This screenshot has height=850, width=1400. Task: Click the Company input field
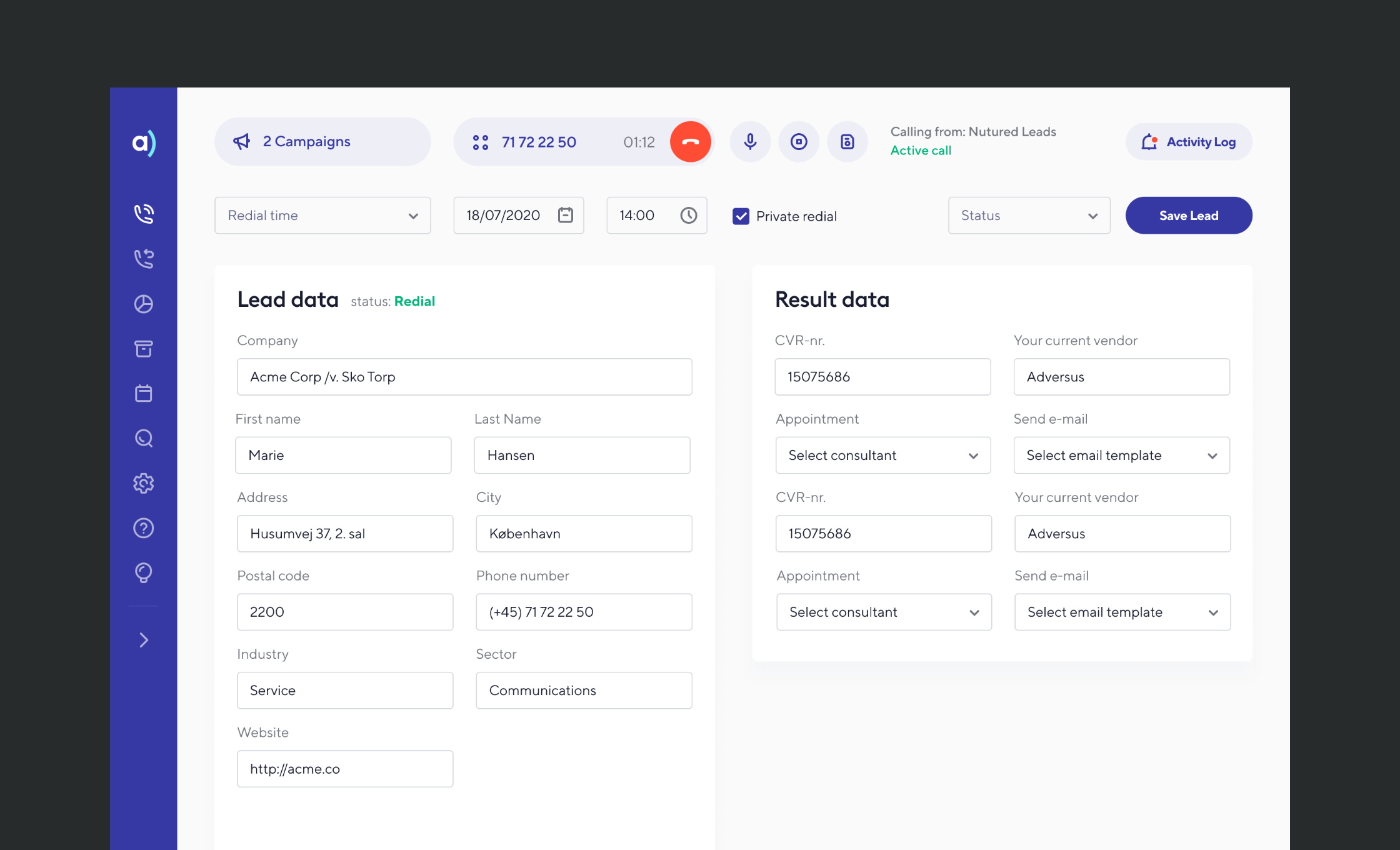[x=464, y=377]
